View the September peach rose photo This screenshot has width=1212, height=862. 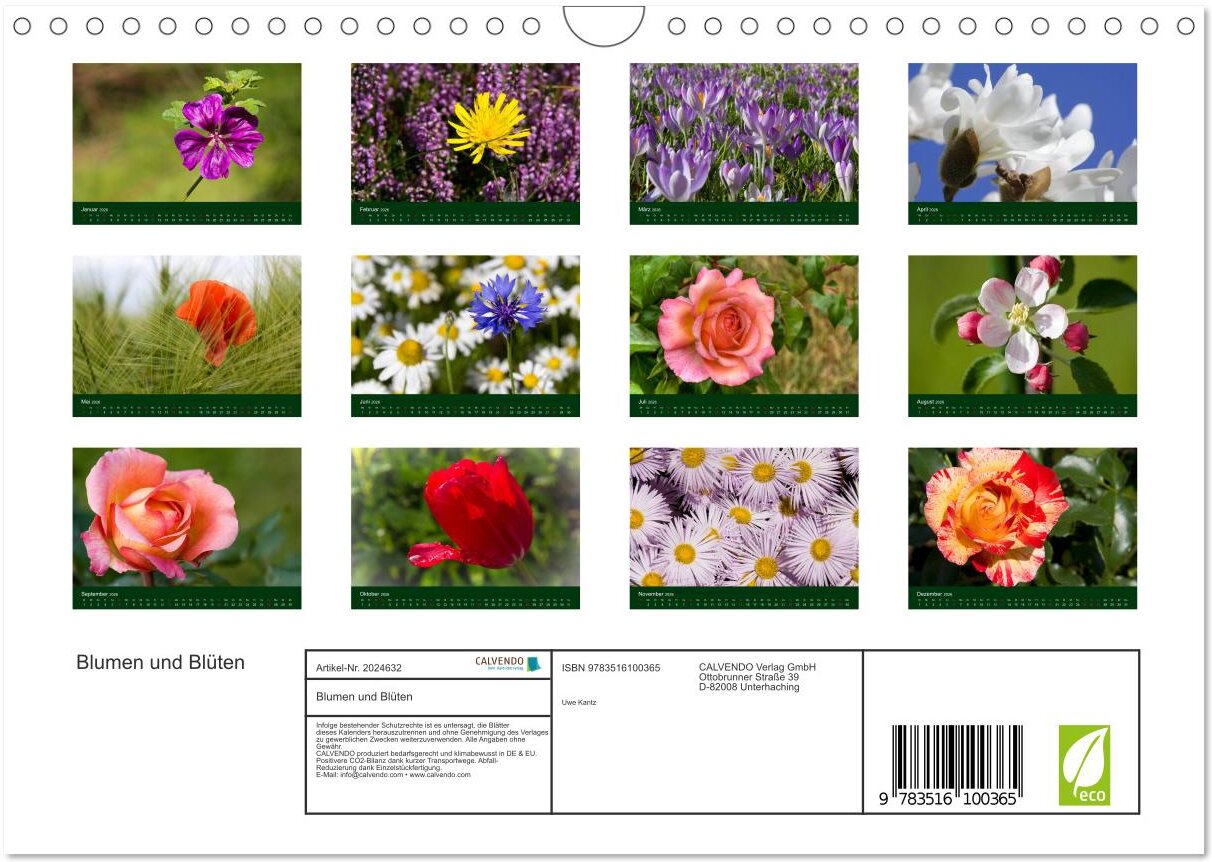tap(187, 517)
